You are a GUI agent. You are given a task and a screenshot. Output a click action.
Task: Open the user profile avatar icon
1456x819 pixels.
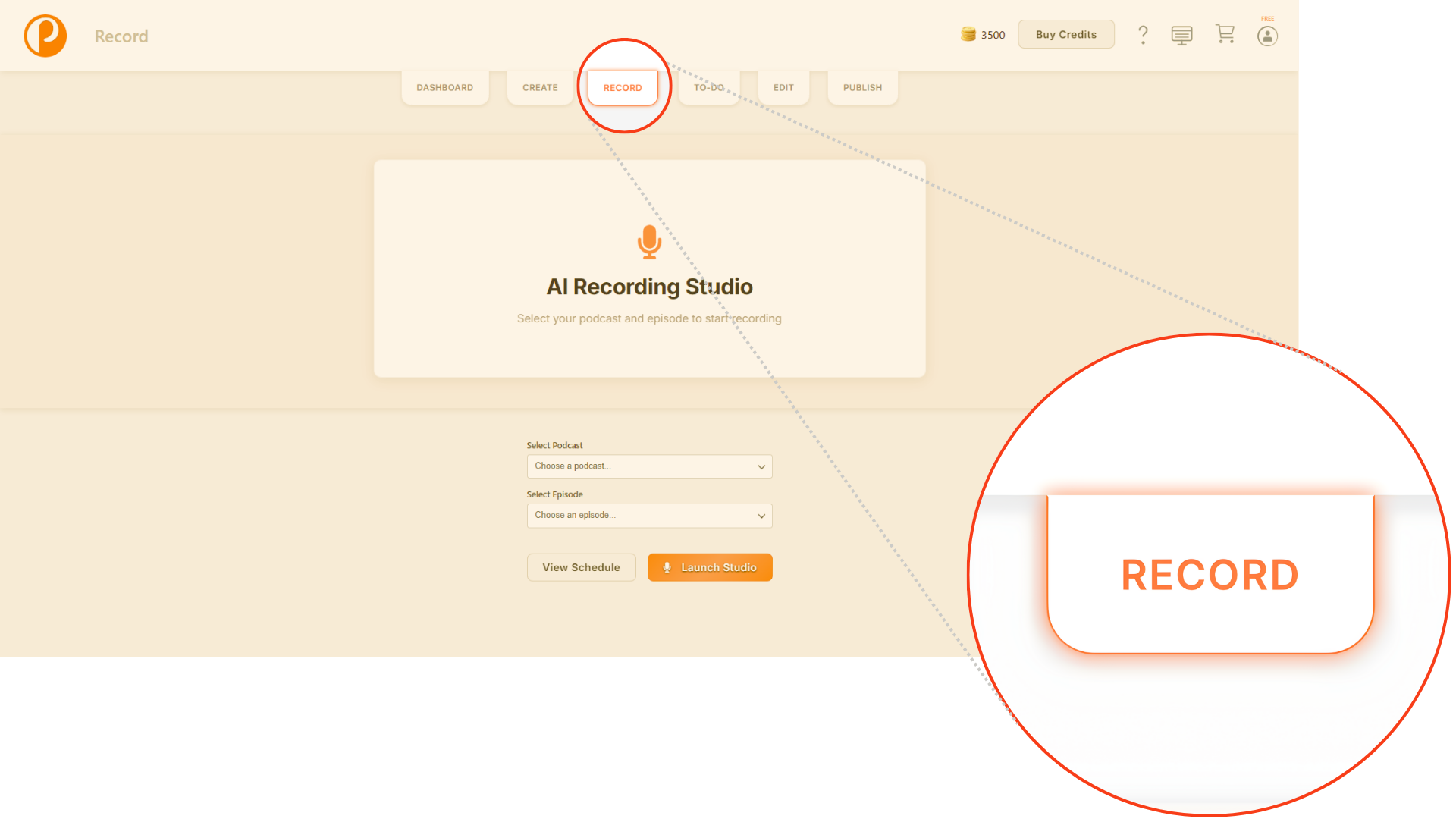1267,36
